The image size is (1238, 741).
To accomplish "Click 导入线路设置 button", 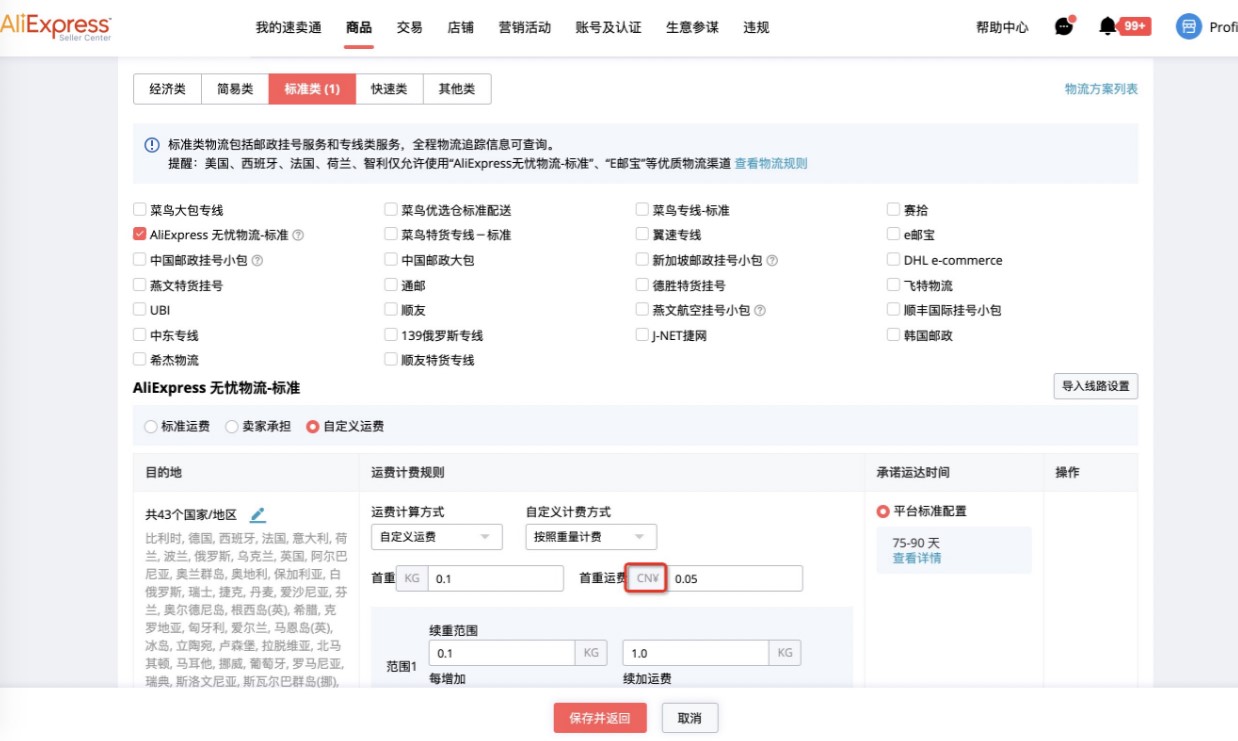I will (x=1096, y=386).
